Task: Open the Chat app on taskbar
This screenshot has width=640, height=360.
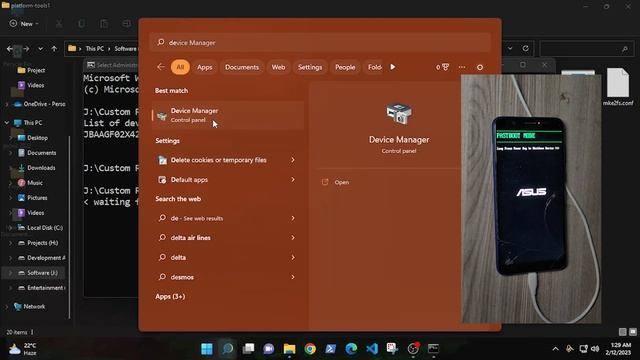Action: (x=269, y=349)
